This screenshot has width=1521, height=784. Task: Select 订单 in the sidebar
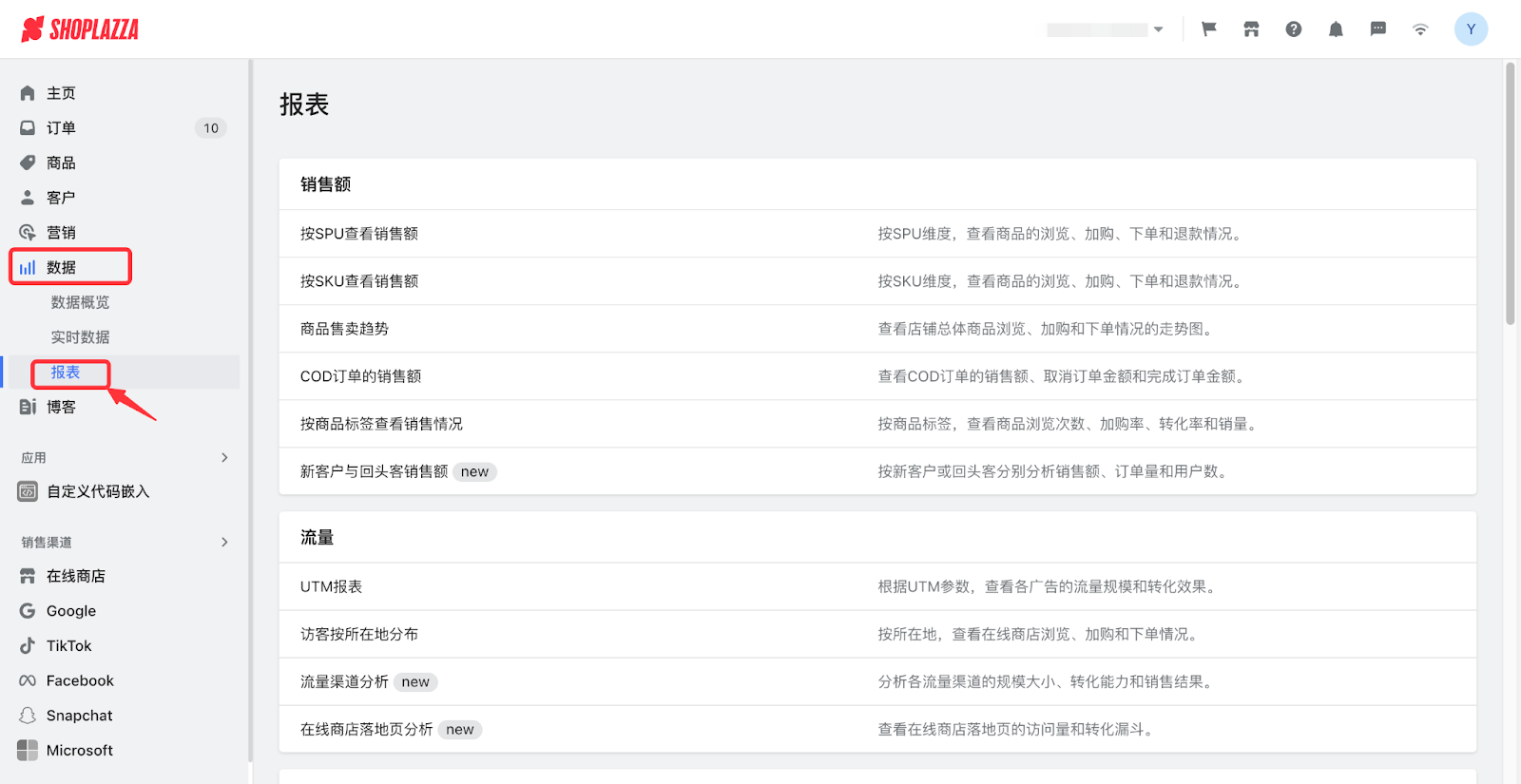click(x=61, y=128)
